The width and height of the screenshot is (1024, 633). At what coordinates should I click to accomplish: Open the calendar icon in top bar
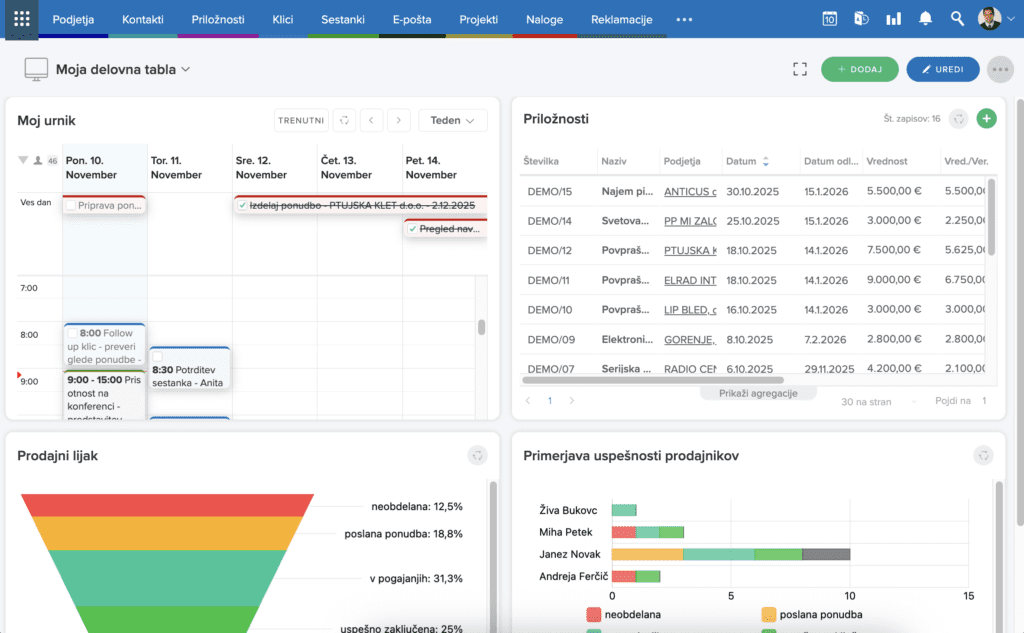pos(830,19)
